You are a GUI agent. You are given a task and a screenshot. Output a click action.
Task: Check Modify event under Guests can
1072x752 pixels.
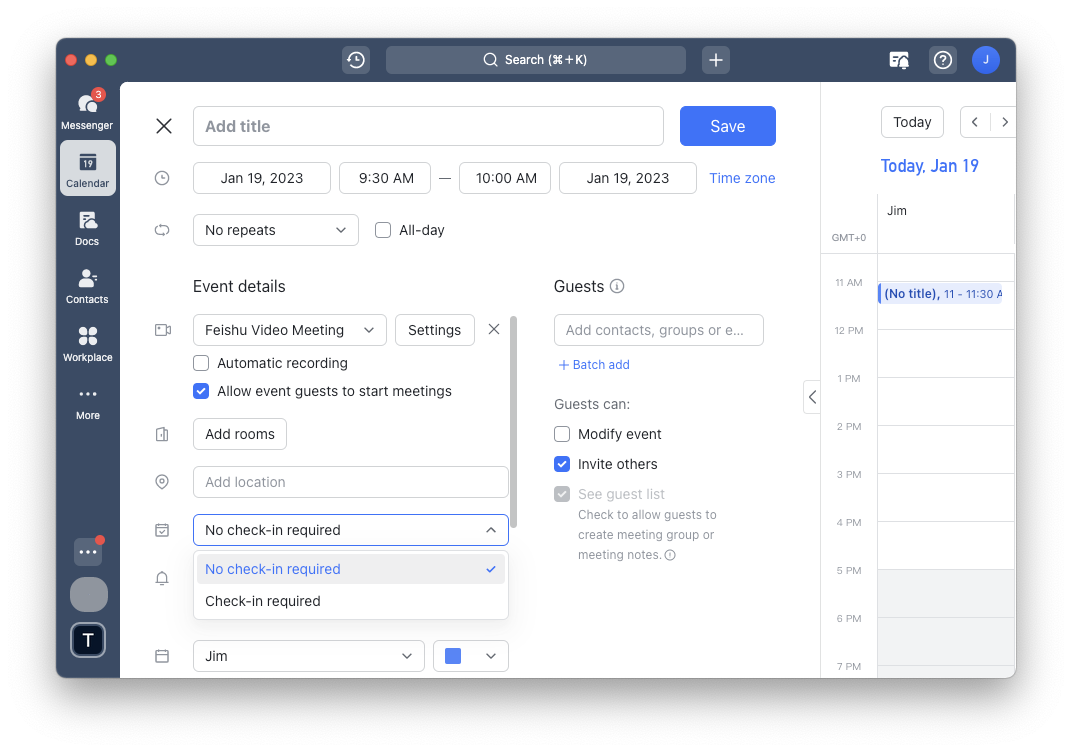[562, 434]
